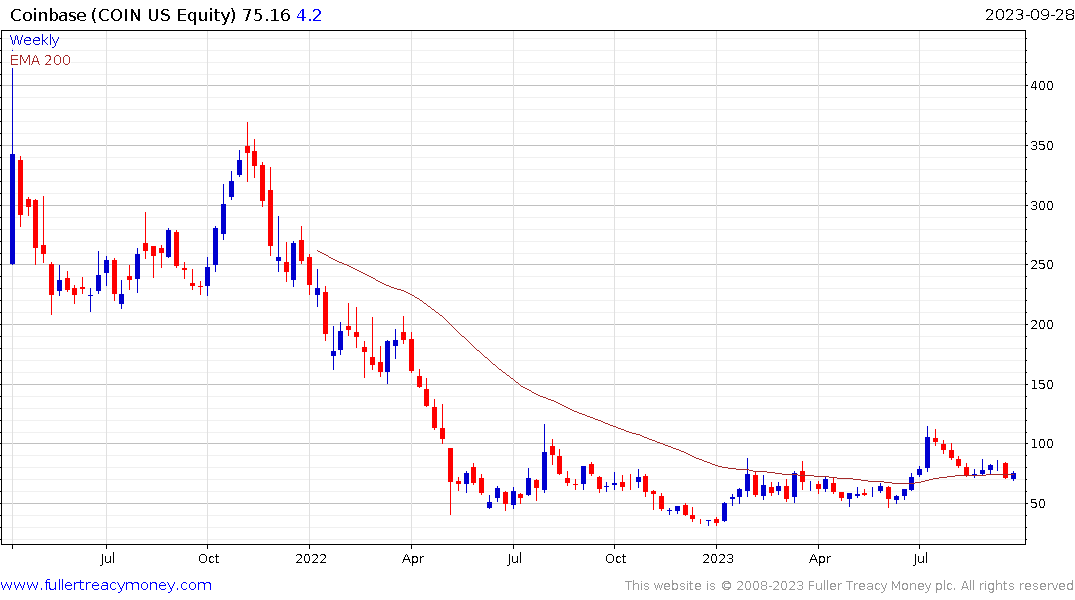Click the 250 price axis label
Screen dimensions: 1075x600
pos(1042,265)
